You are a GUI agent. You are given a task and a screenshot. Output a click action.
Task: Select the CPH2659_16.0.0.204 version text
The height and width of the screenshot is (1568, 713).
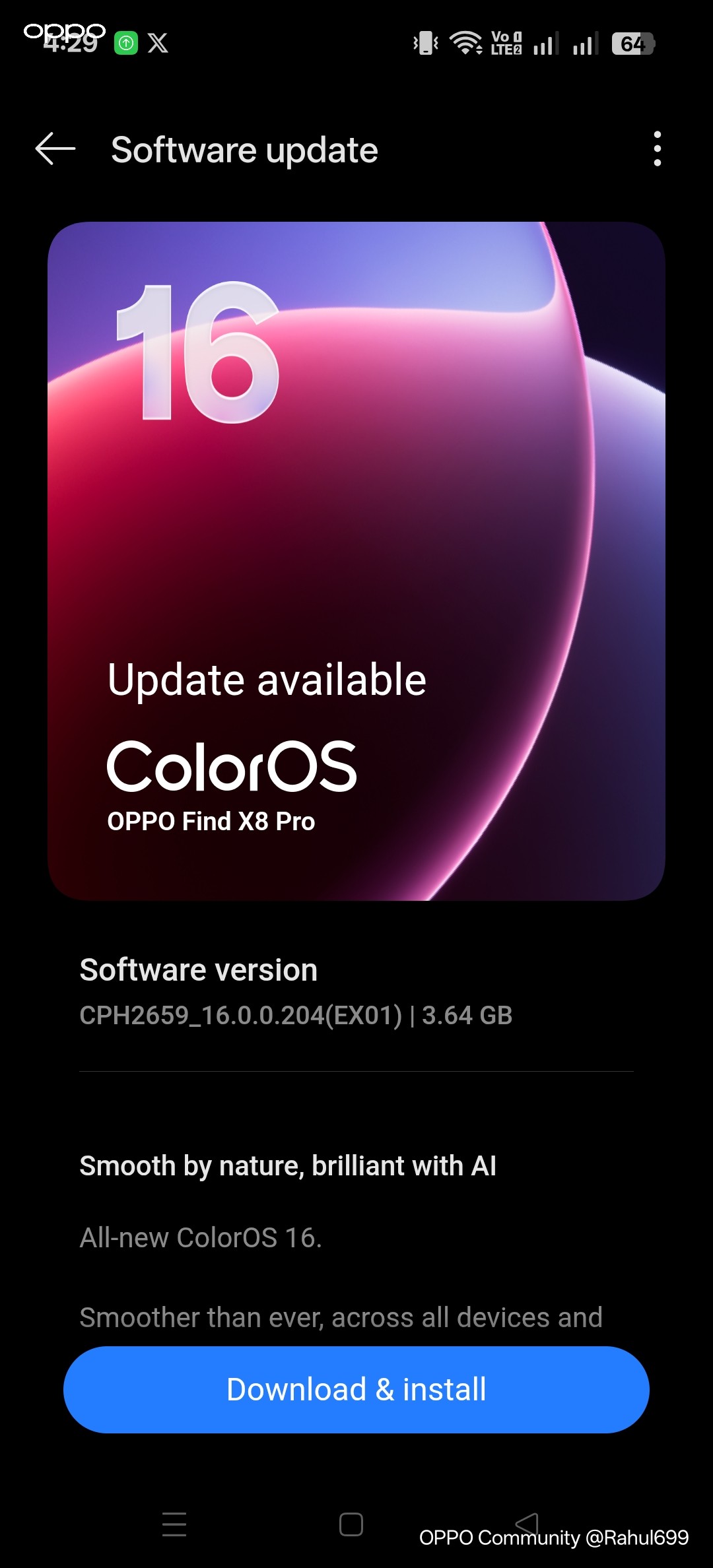tap(296, 1015)
